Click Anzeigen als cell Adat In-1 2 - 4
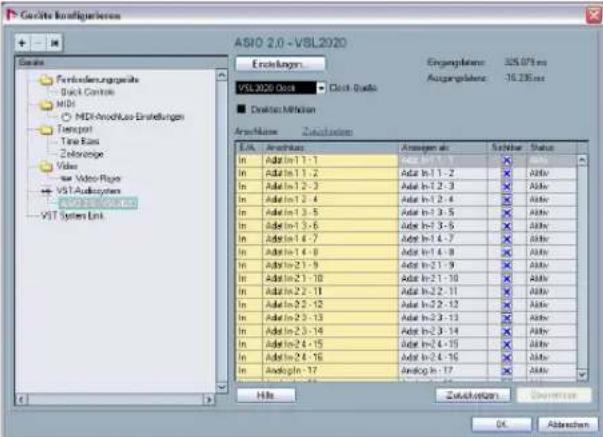603x437 pixels. coord(443,200)
